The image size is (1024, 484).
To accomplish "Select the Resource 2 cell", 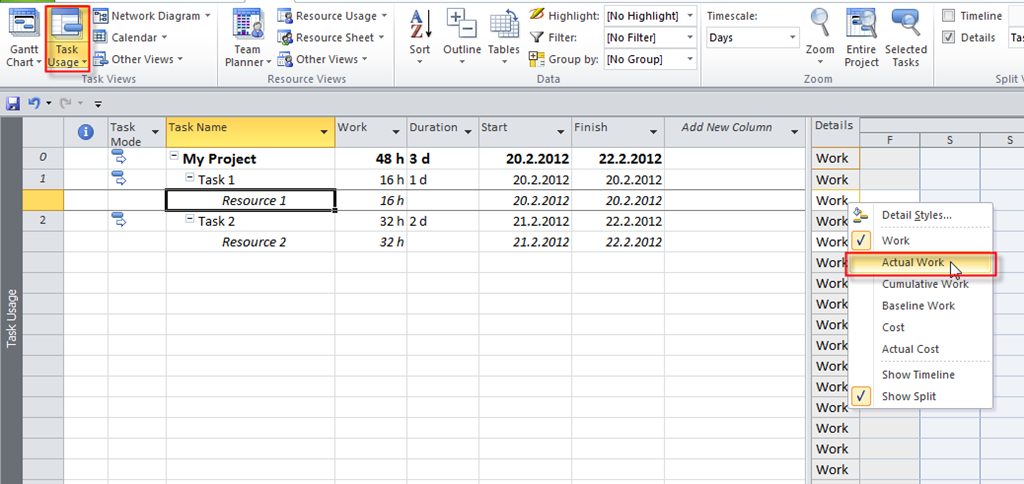I will click(254, 242).
